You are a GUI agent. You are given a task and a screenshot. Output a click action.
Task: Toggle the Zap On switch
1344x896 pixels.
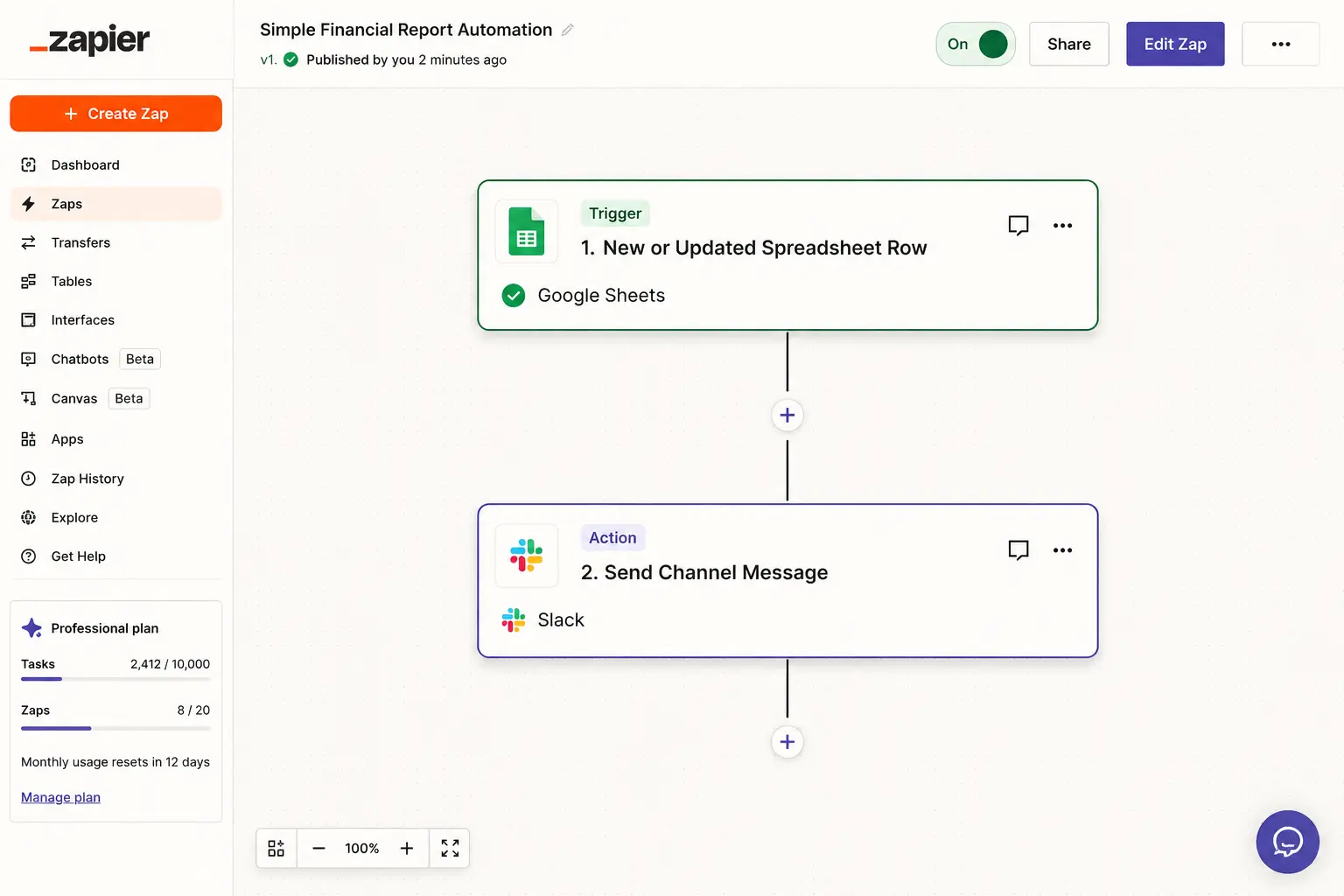point(976,44)
